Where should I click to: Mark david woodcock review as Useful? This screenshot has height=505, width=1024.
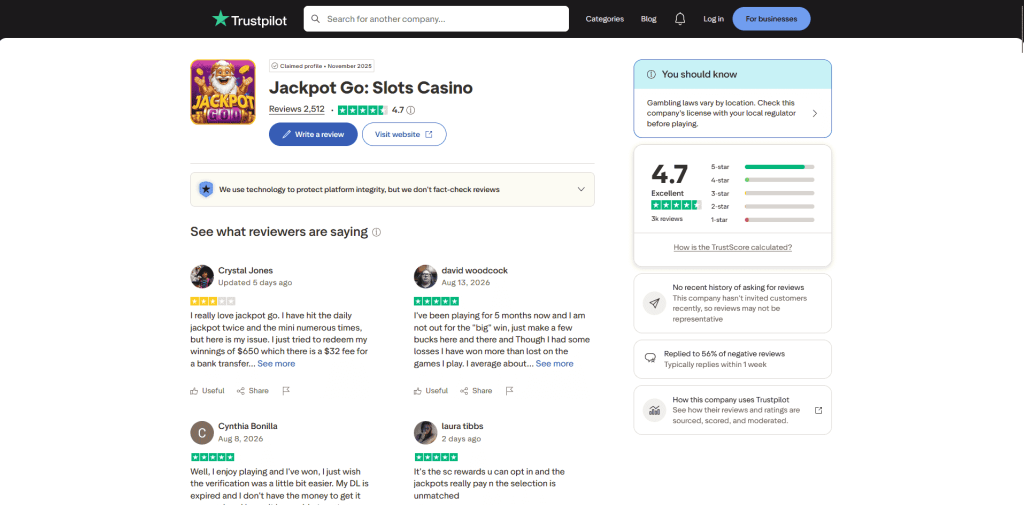click(430, 391)
